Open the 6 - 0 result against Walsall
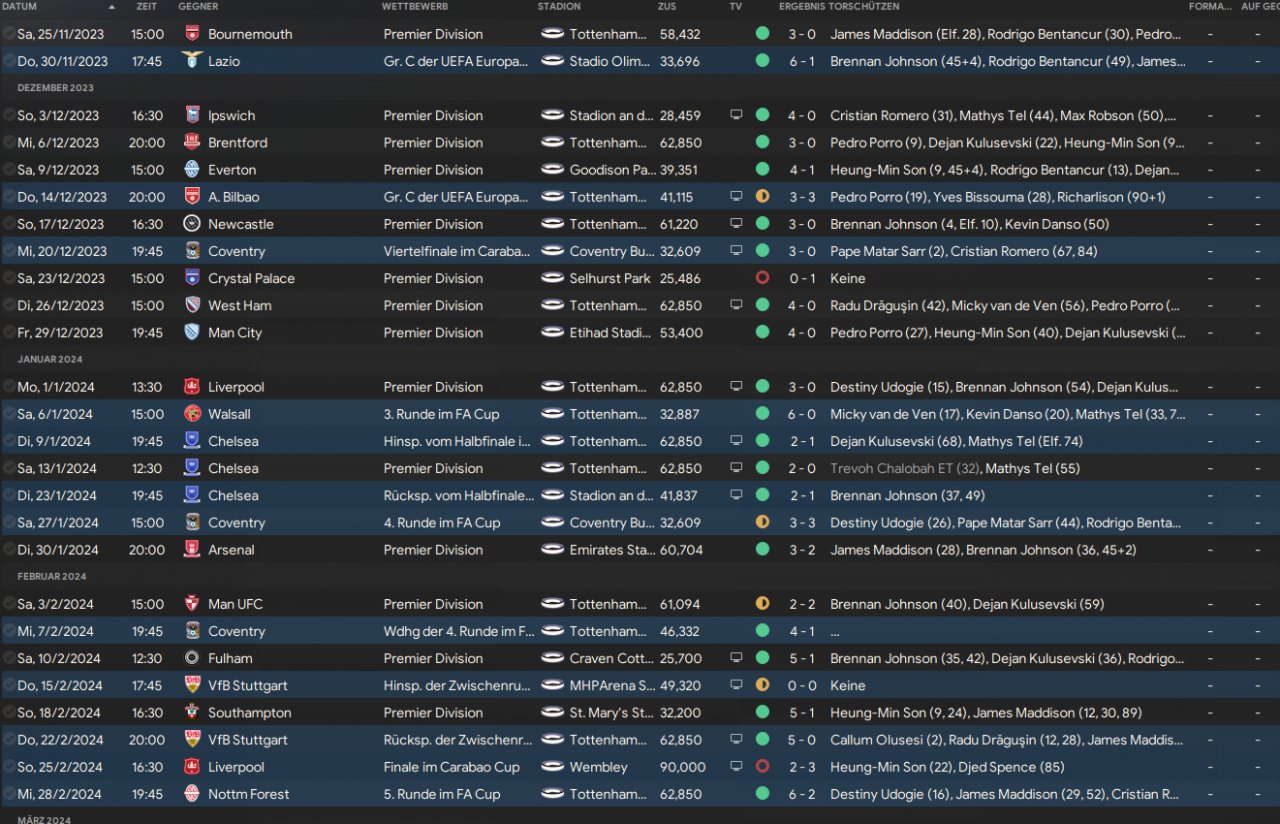Screen dimensions: 1280x824 [x=802, y=414]
